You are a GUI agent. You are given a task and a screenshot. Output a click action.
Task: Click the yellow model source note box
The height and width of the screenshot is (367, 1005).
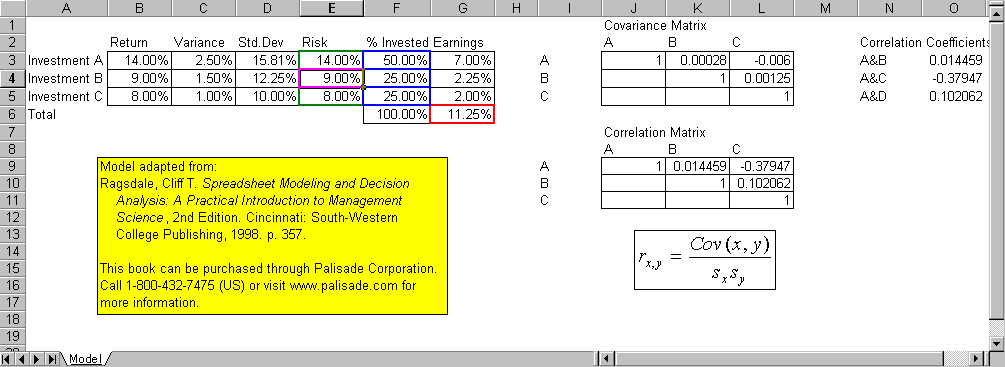(272, 236)
